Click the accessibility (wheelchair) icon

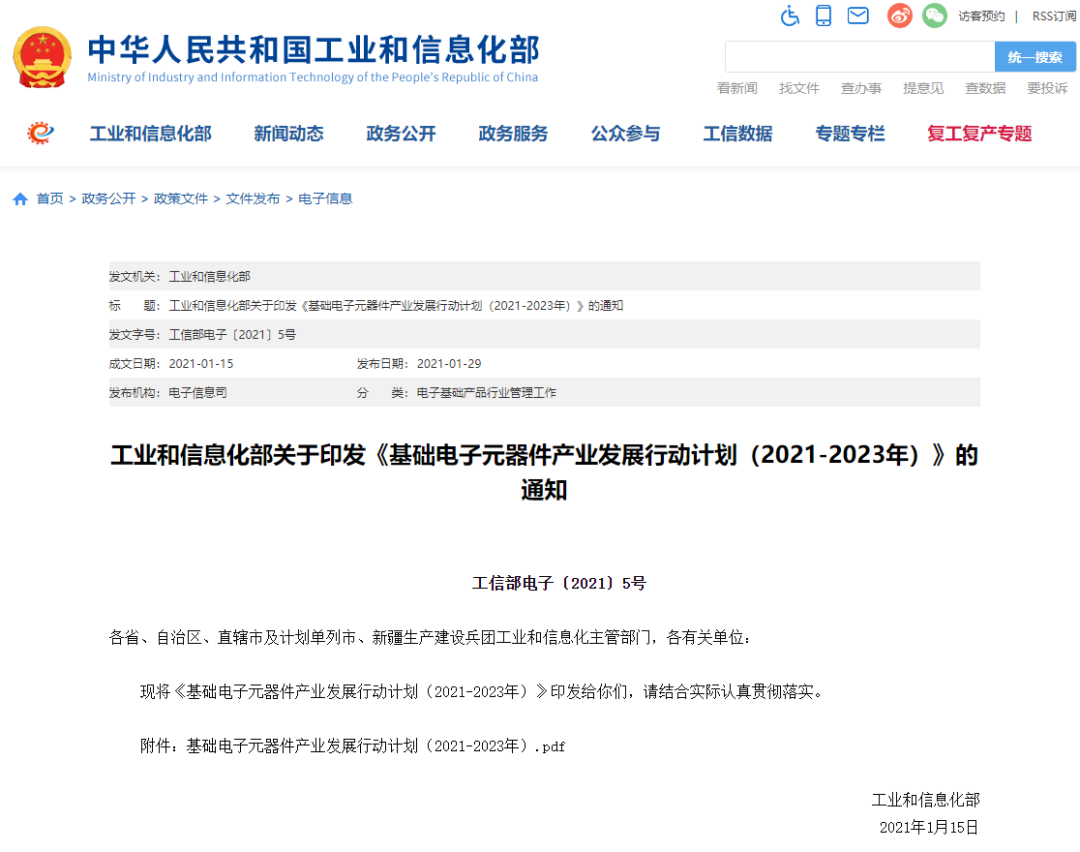pos(789,16)
